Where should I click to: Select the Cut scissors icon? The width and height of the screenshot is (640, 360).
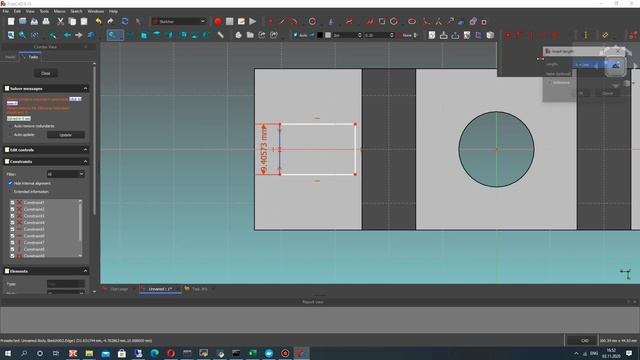pos(60,21)
